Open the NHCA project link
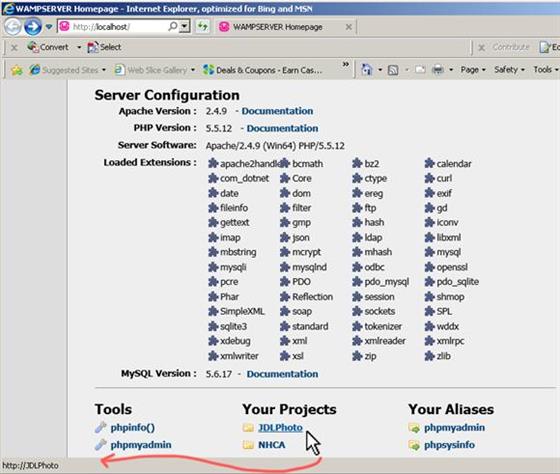560x474 pixels. 271,445
